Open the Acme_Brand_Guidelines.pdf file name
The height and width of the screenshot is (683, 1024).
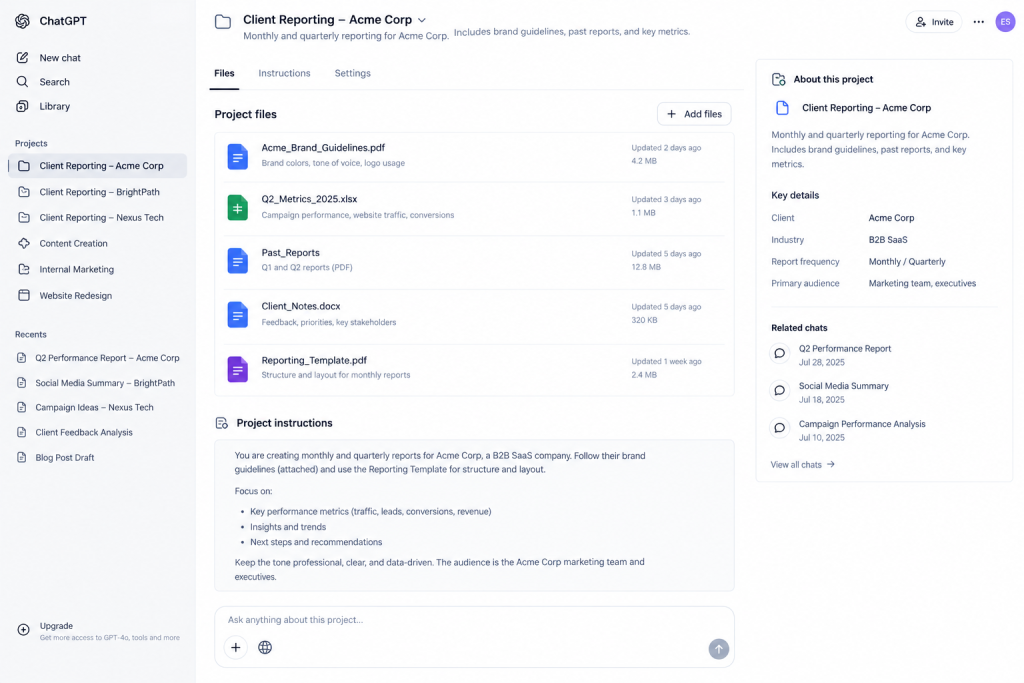[323, 148]
